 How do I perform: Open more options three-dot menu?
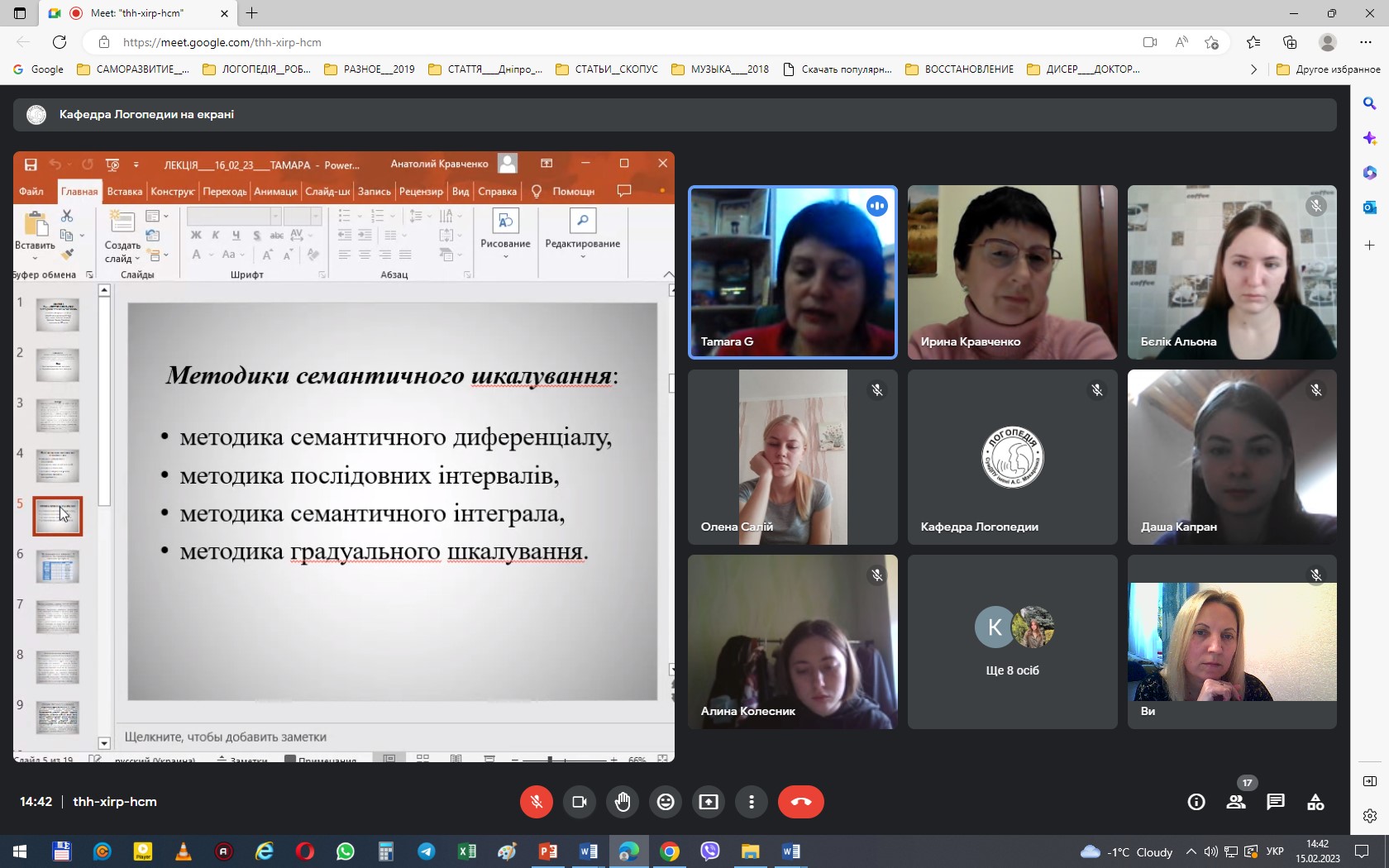[752, 802]
